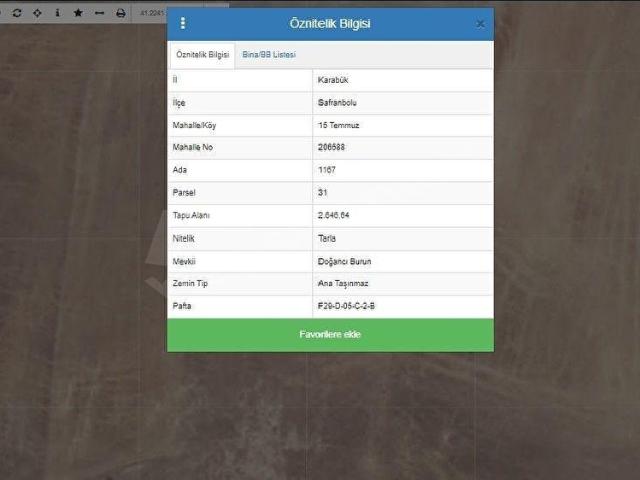Viewport: 640px width, 480px height.
Task: Close the Öznitelik Bilgisi dialog with the X
Action: [480, 24]
